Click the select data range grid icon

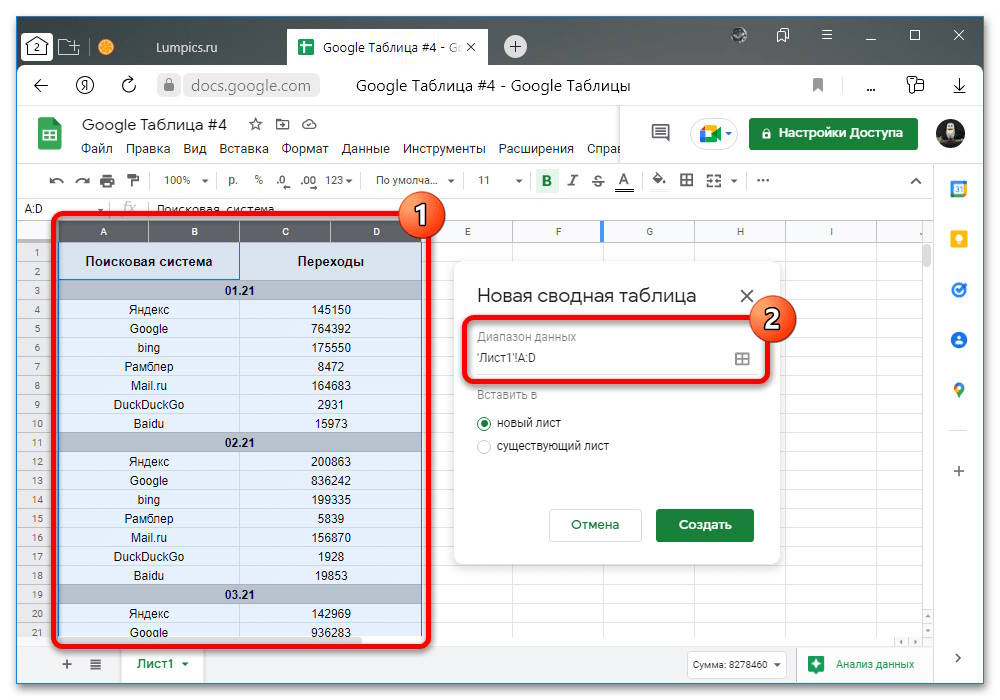pyautogui.click(x=742, y=359)
